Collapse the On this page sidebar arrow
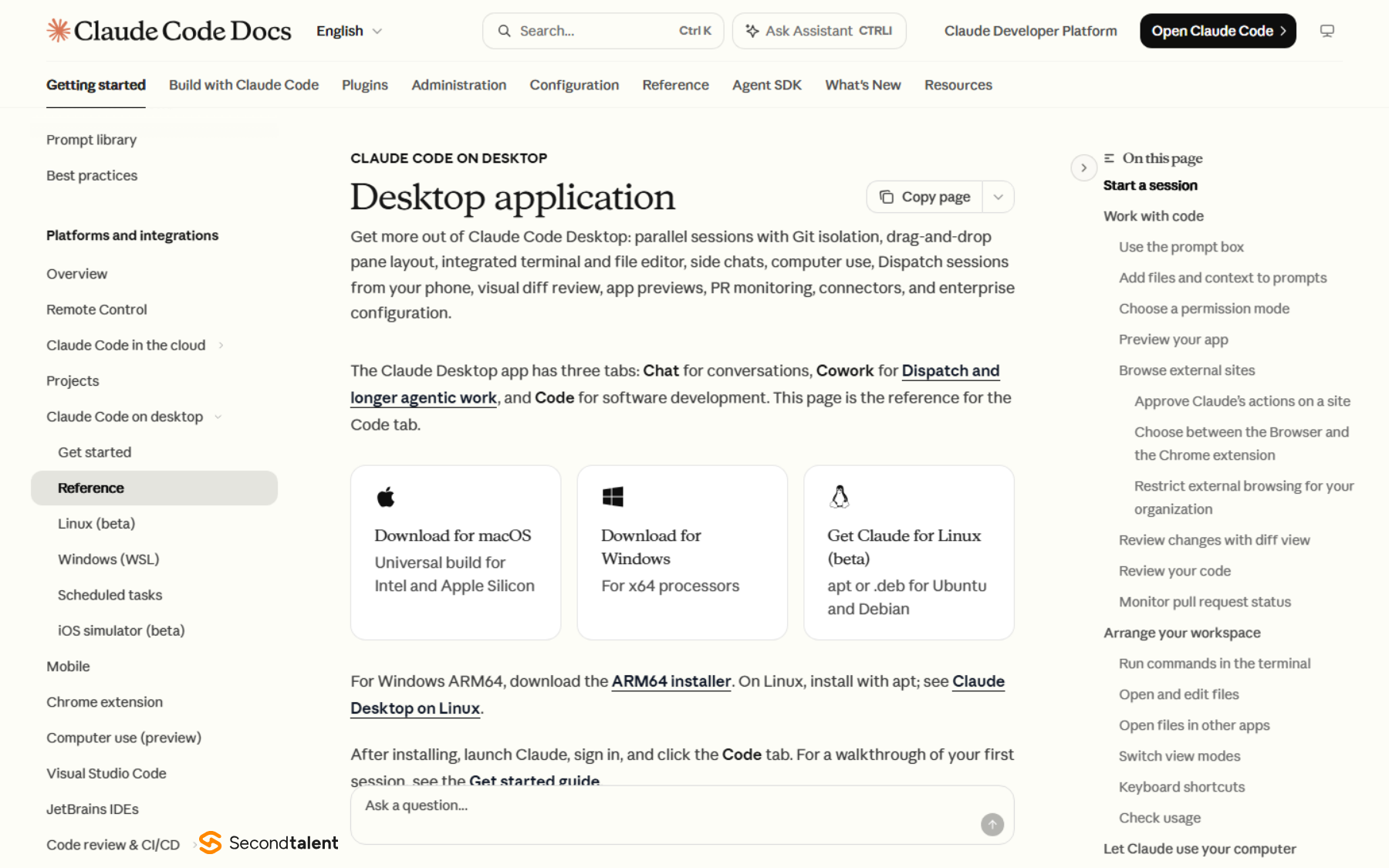 click(1083, 167)
